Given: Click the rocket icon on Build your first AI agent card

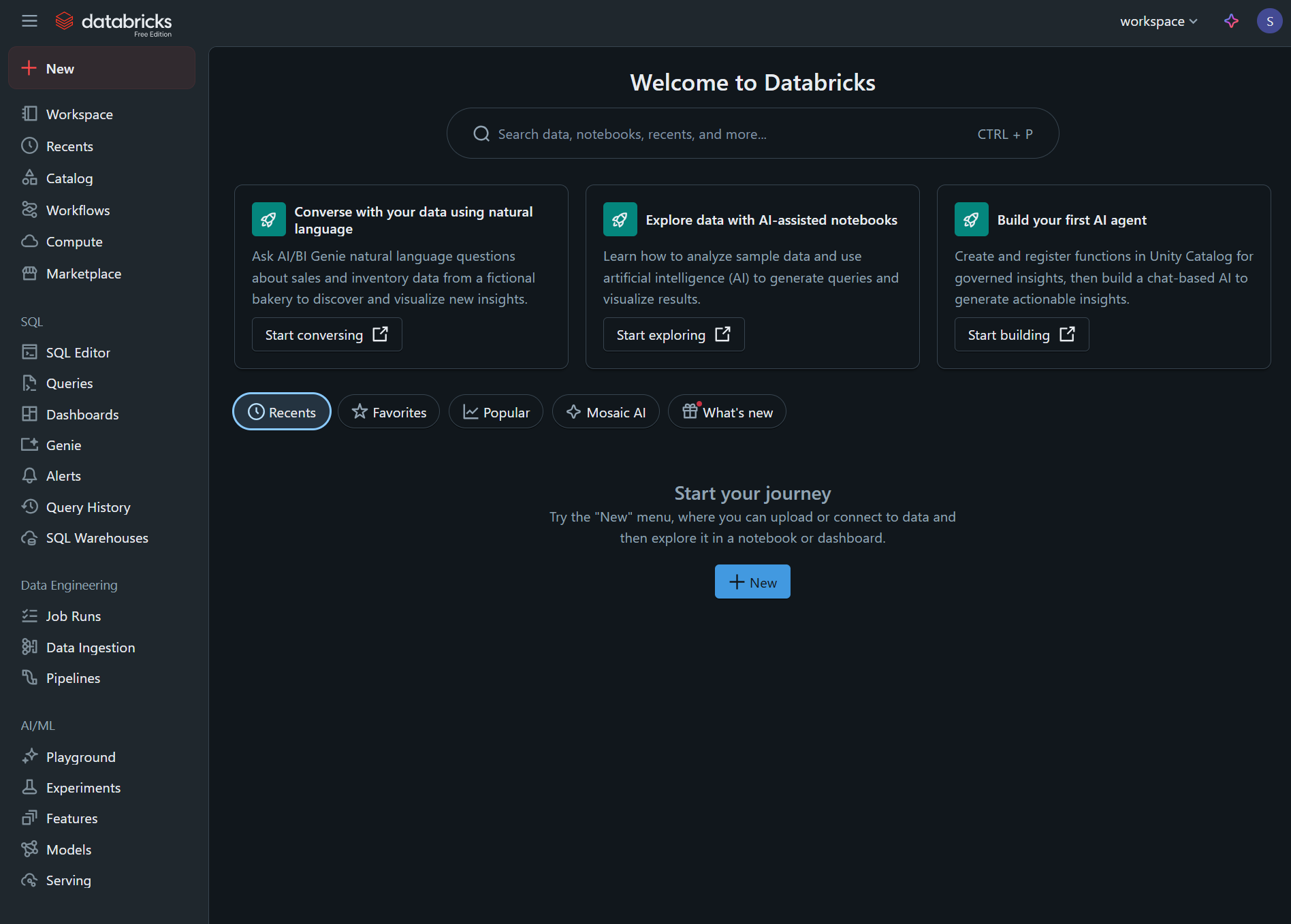Looking at the screenshot, I should [x=972, y=219].
